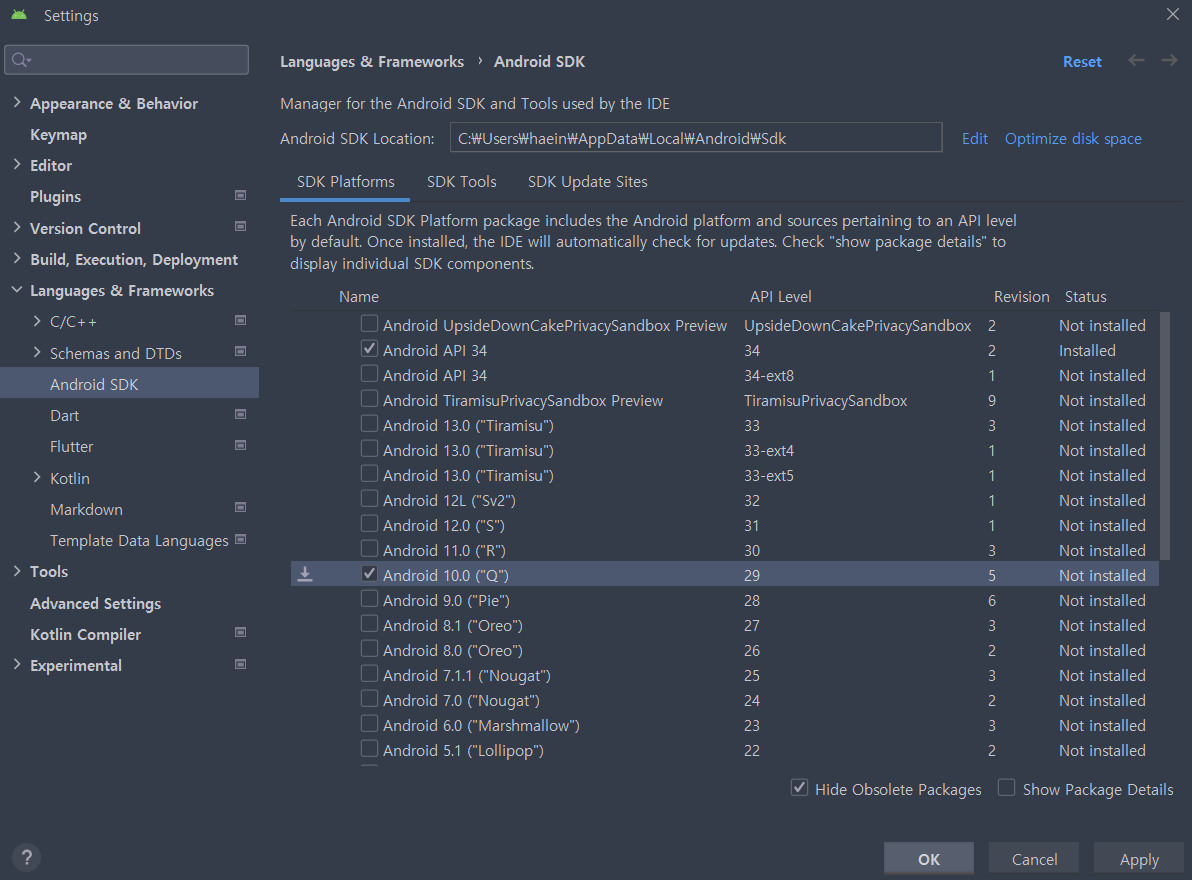The width and height of the screenshot is (1192, 880).
Task: Click the search magnifier icon in settings
Action: coord(21,60)
